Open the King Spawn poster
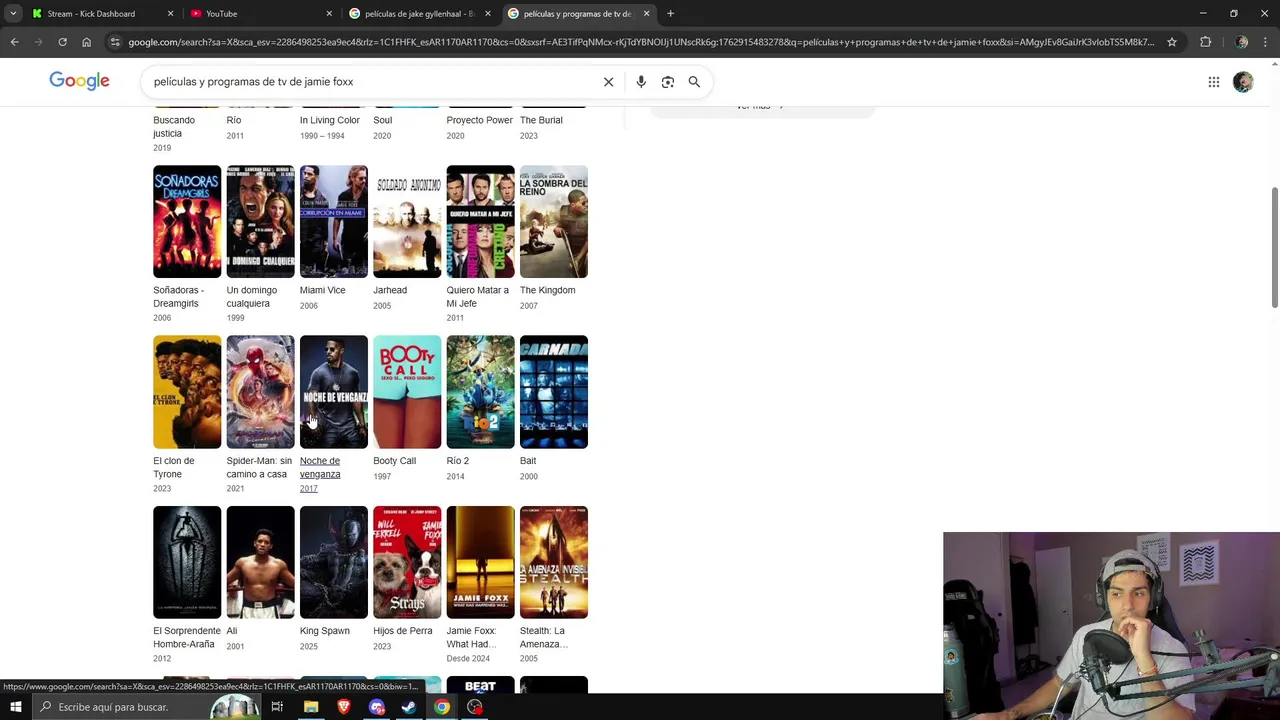The height and width of the screenshot is (720, 1280). (x=334, y=562)
